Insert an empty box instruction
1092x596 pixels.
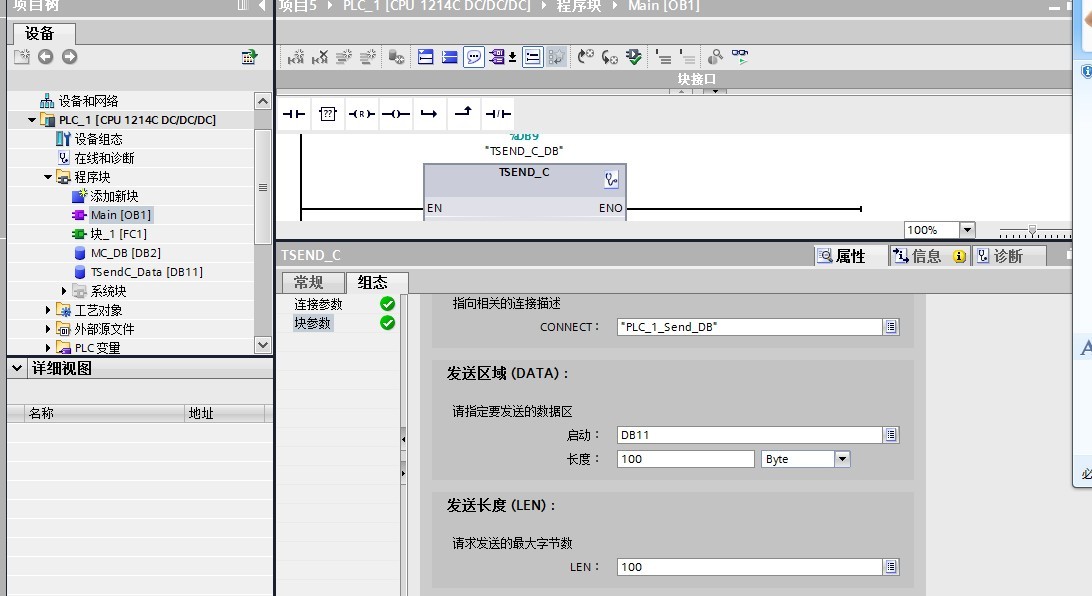327,114
